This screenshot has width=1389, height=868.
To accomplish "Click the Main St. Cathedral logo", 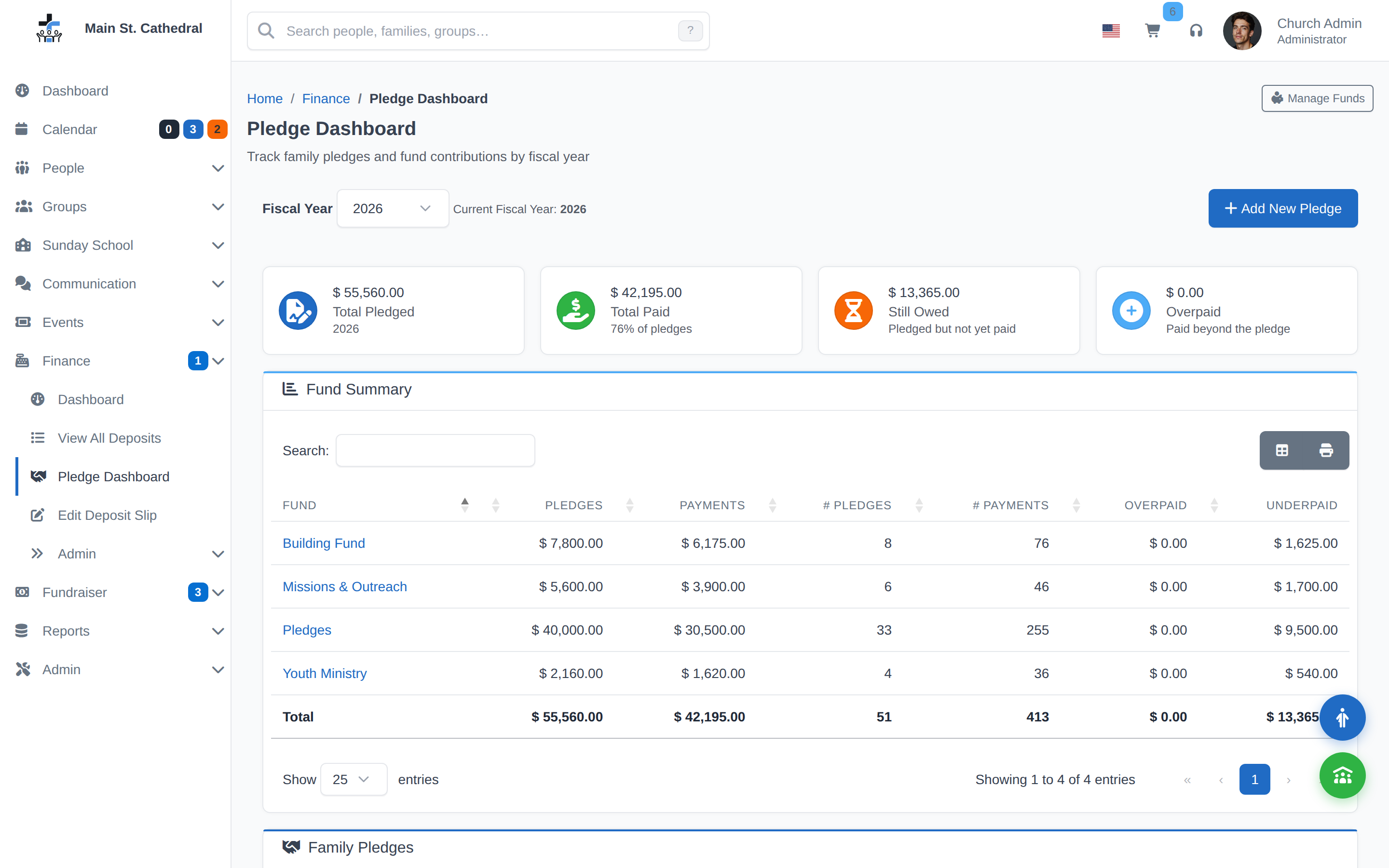I will (49, 28).
